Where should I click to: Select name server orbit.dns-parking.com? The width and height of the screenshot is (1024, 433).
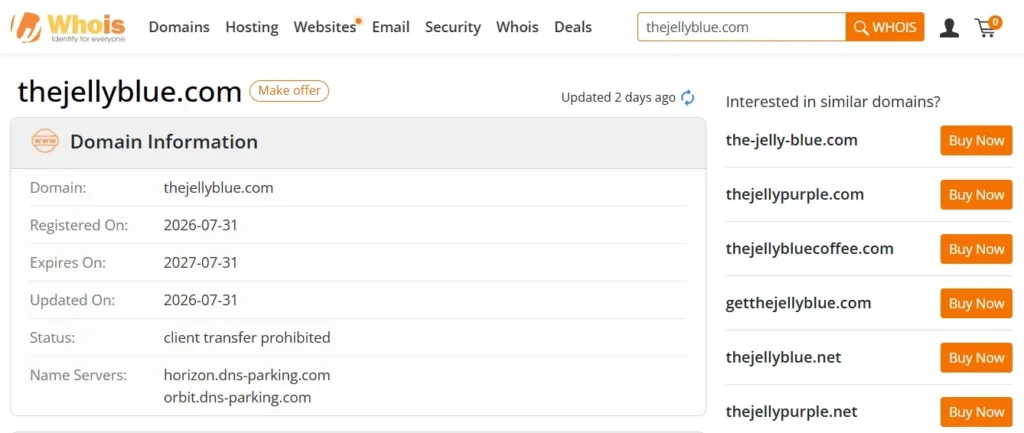[x=237, y=397]
